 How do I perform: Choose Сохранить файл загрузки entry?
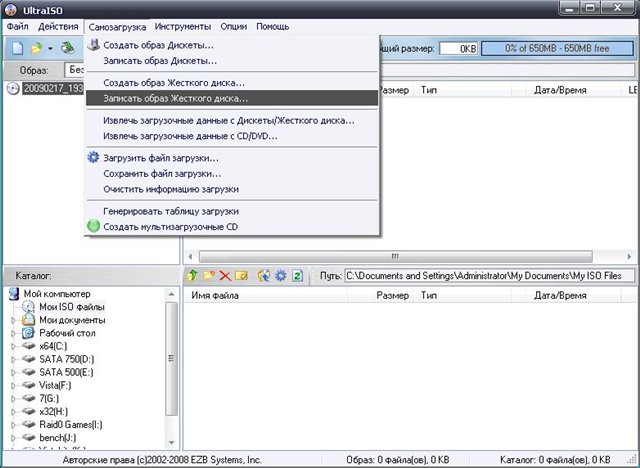[232, 173]
